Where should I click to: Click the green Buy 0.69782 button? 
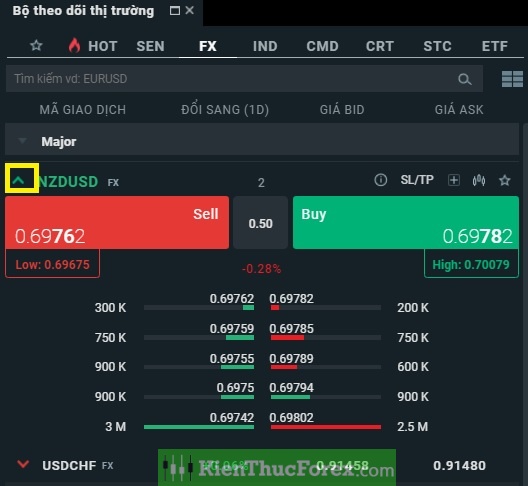406,223
